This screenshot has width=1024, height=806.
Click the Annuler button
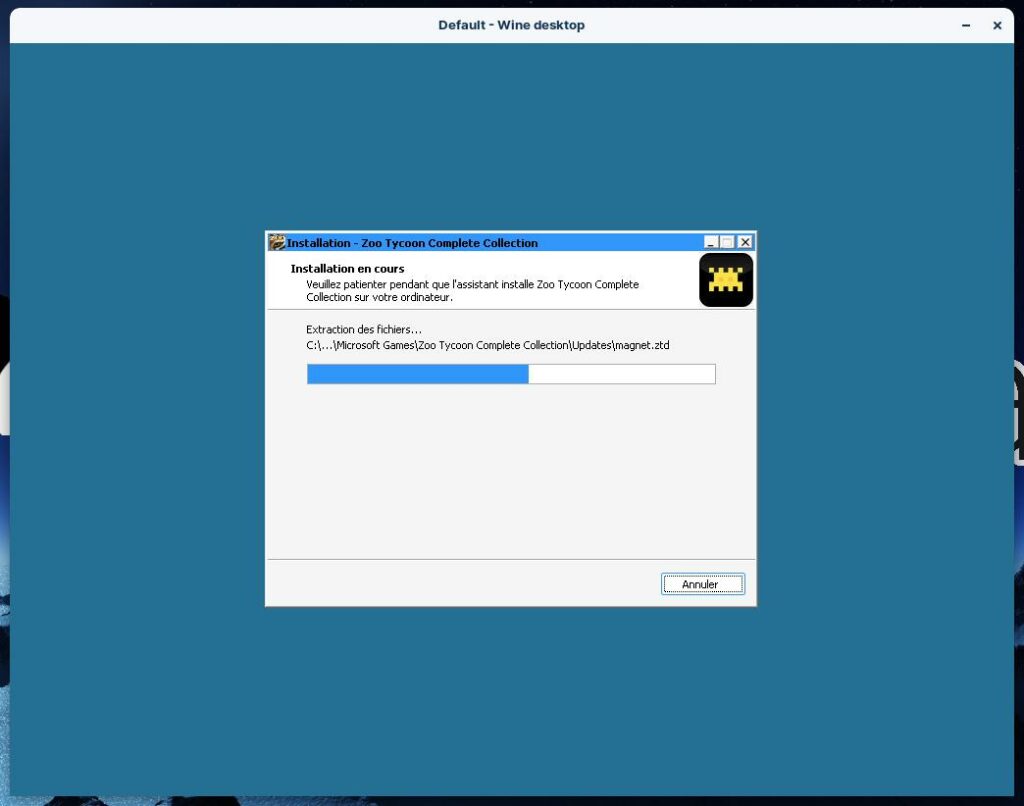(x=702, y=584)
